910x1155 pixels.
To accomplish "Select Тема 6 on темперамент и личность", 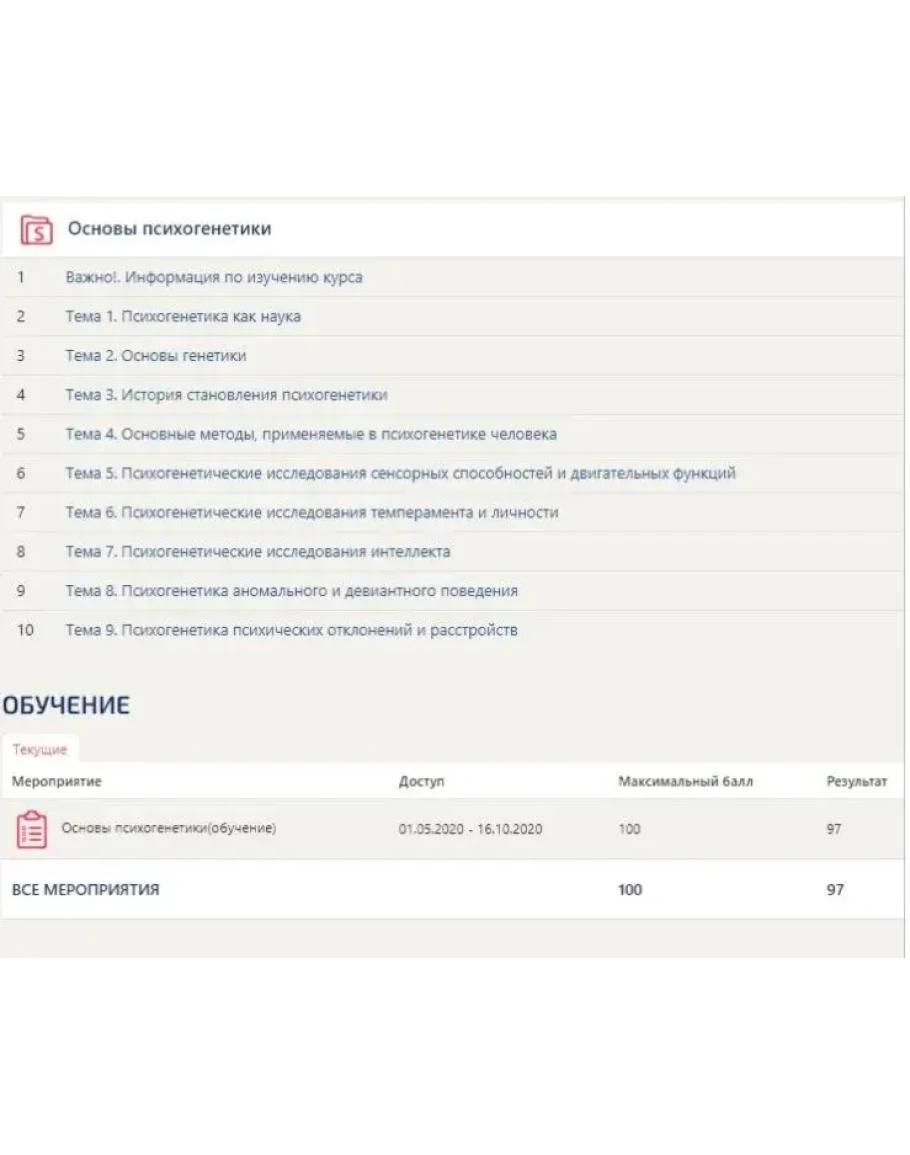I will click(x=312, y=512).
